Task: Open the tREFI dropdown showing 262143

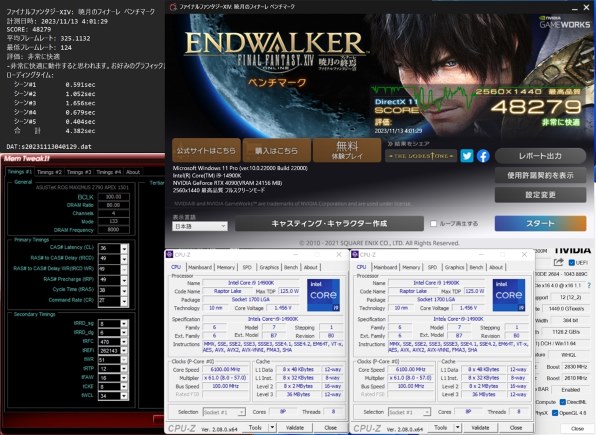Action: click(x=124, y=351)
